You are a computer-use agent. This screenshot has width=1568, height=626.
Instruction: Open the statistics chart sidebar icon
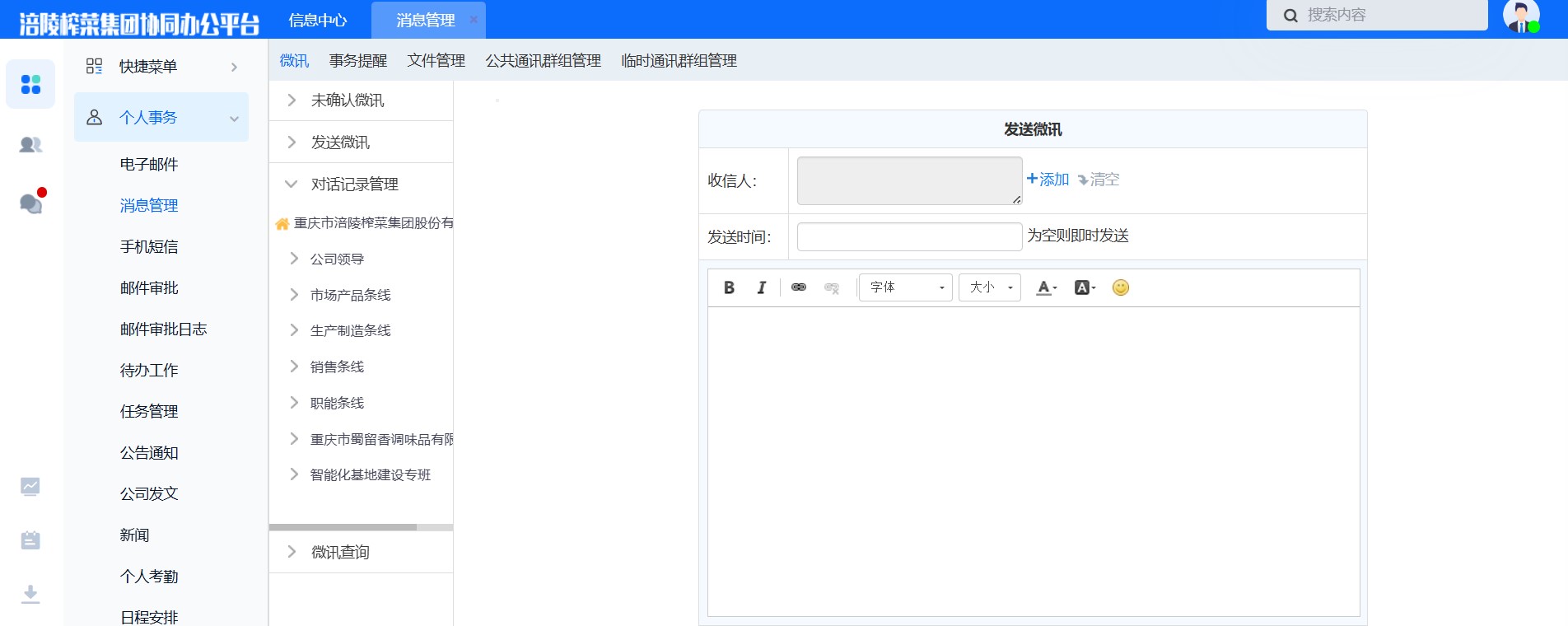30,487
